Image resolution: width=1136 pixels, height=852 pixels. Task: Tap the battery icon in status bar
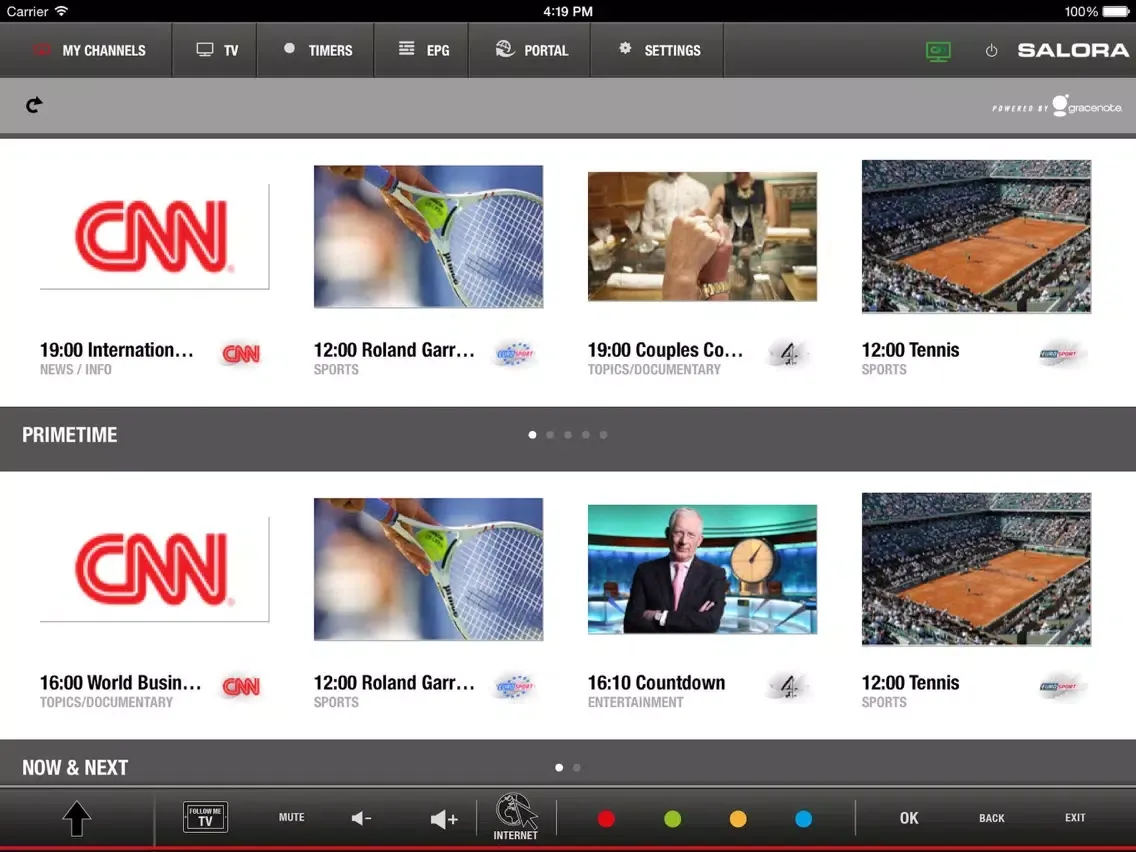coord(1116,11)
